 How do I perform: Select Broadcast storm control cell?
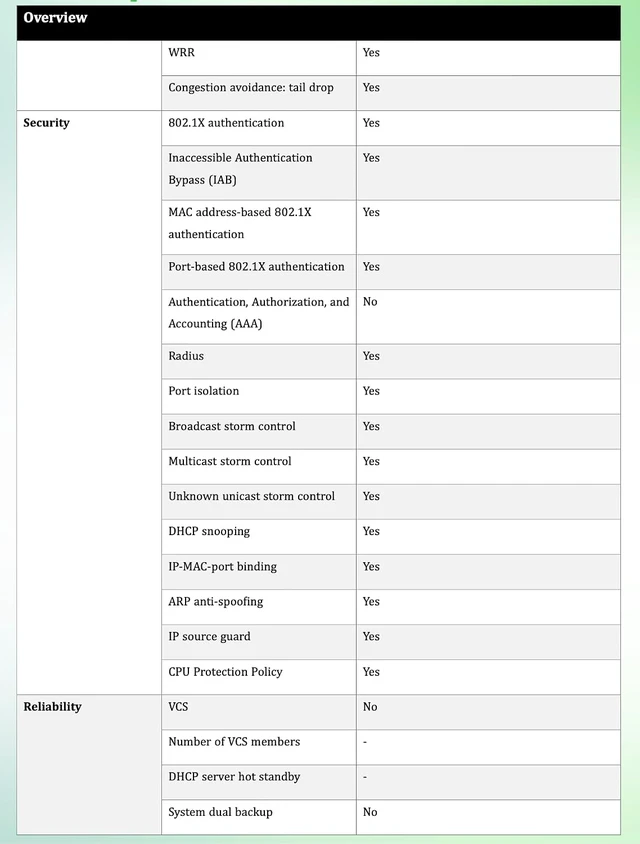(259, 432)
